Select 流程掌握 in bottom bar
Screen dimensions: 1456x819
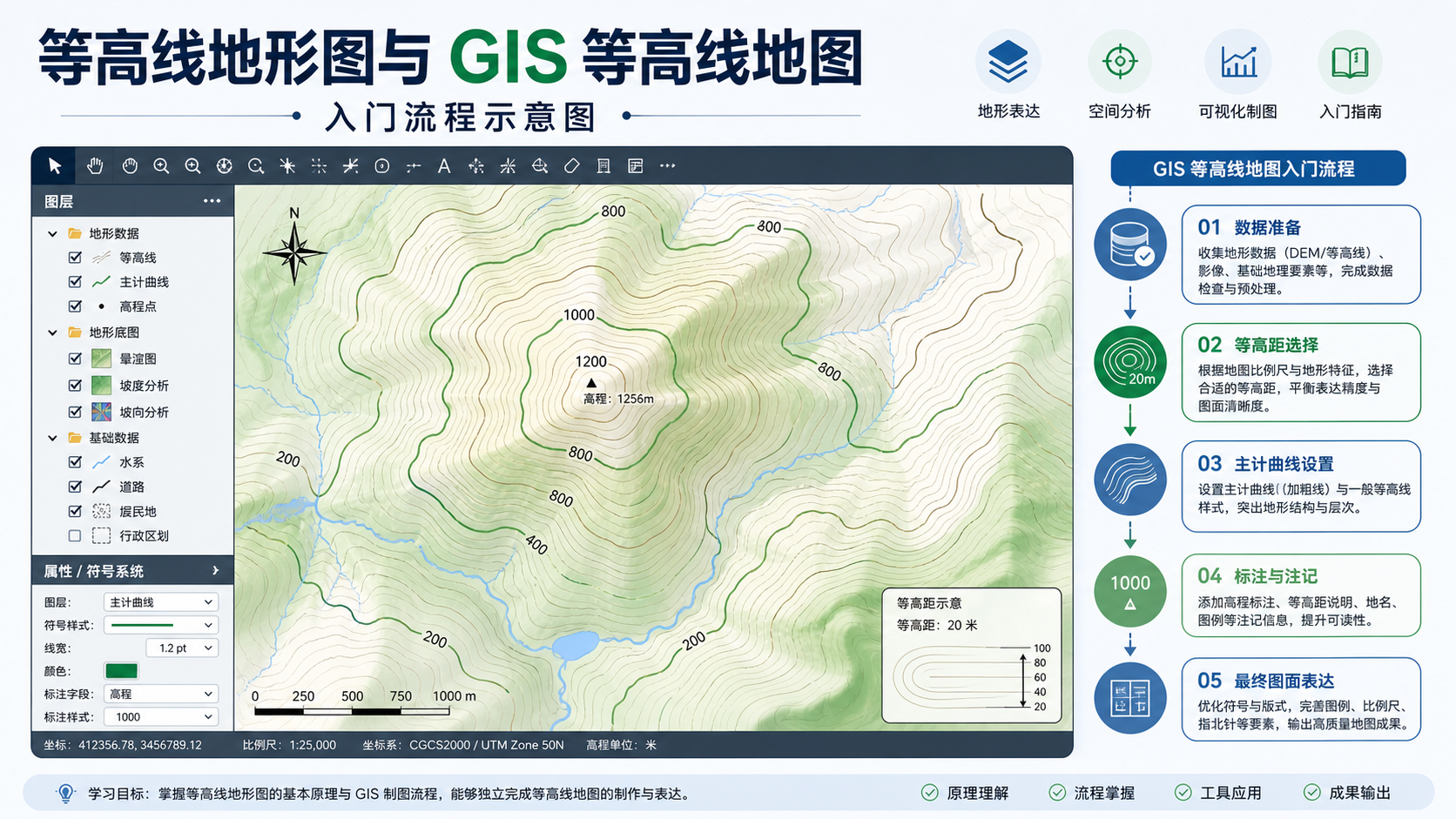1092,793
